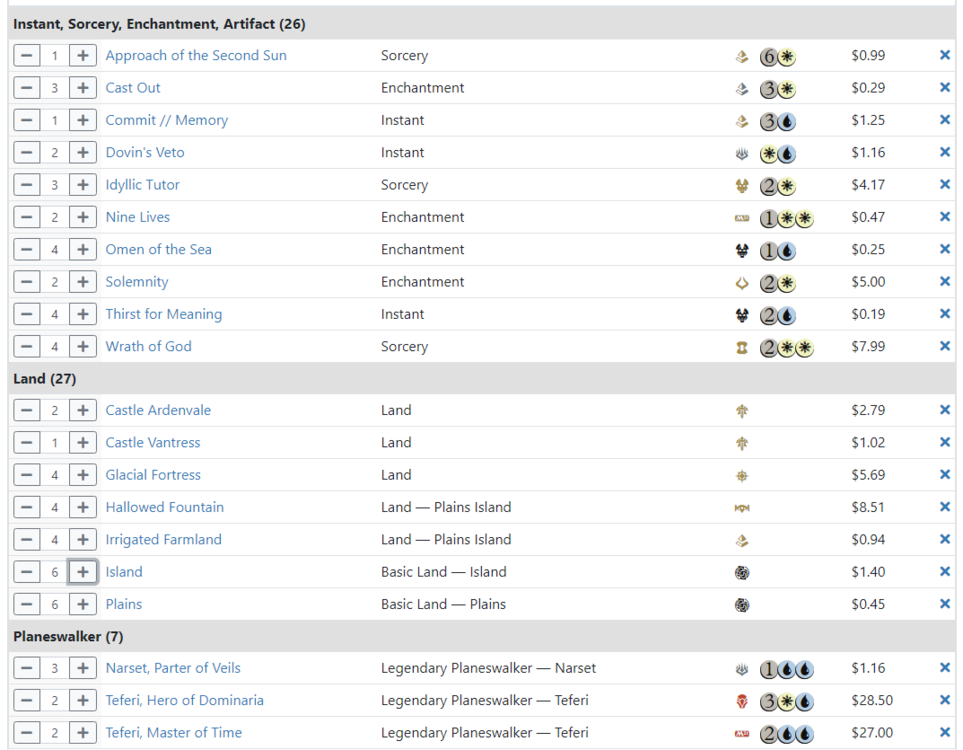Increase Island quantity with plus button
The height and width of the screenshot is (750, 963).
click(x=83, y=572)
